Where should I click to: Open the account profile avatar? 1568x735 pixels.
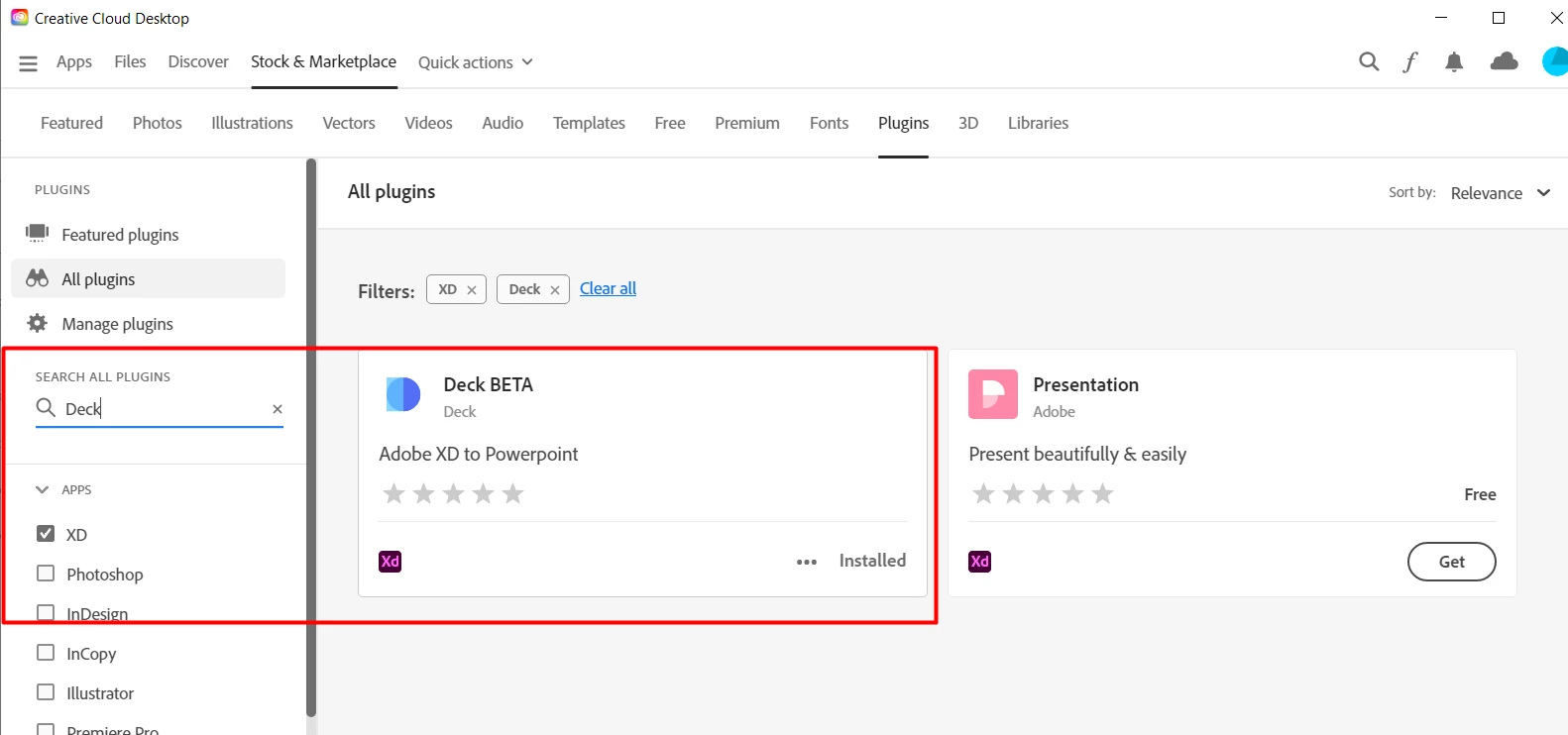(x=1555, y=61)
